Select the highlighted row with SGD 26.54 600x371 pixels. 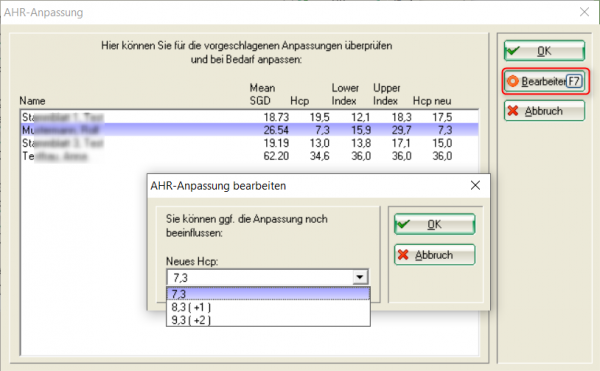[249, 130]
